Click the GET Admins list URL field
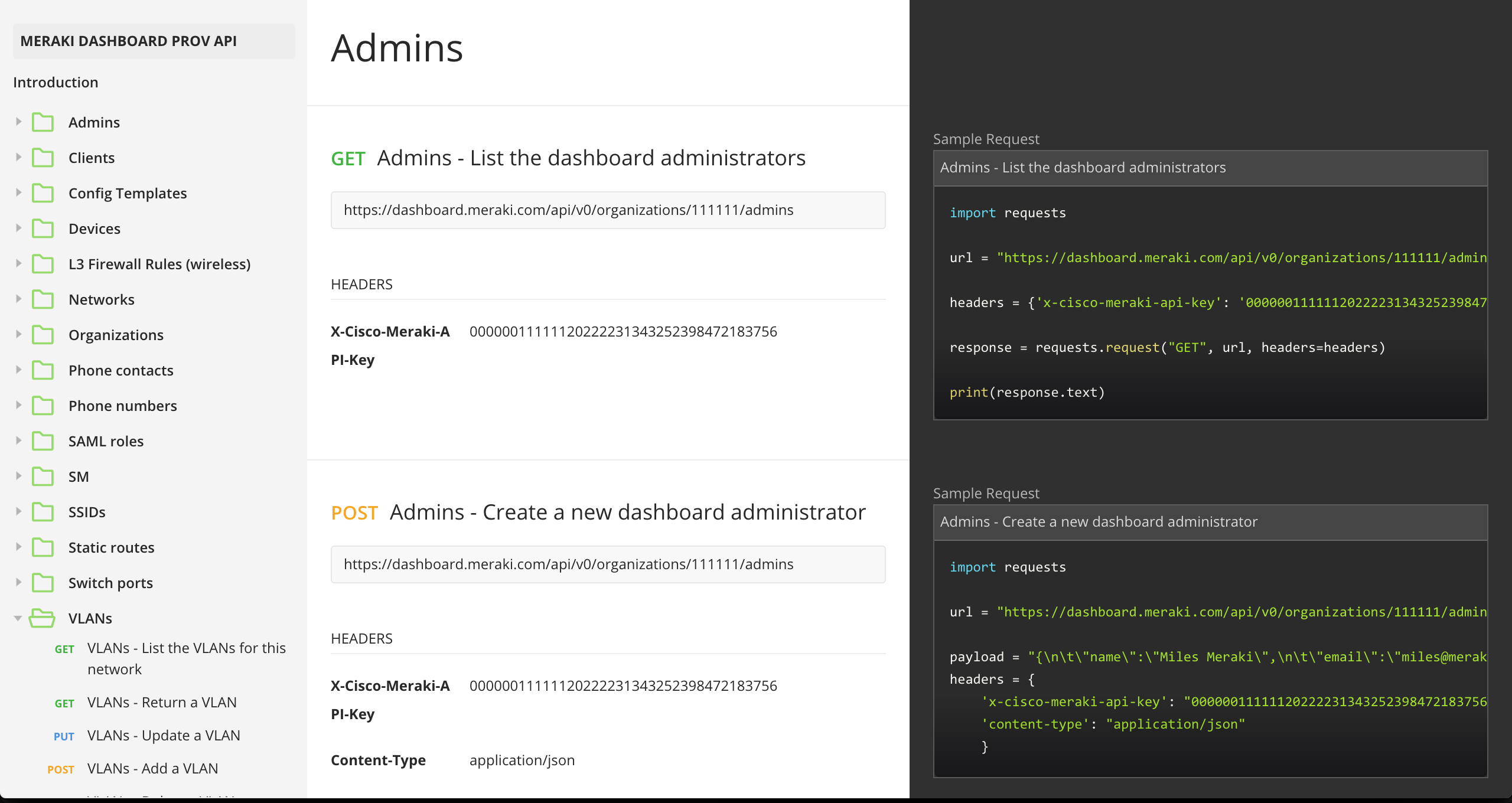Image resolution: width=1512 pixels, height=803 pixels. click(608, 210)
